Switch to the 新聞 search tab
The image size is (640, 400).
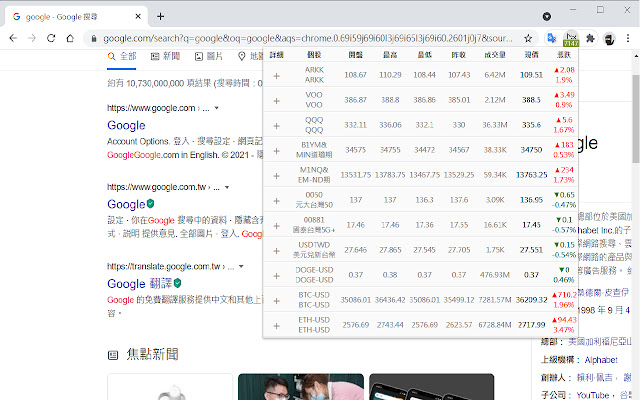[x=165, y=56]
